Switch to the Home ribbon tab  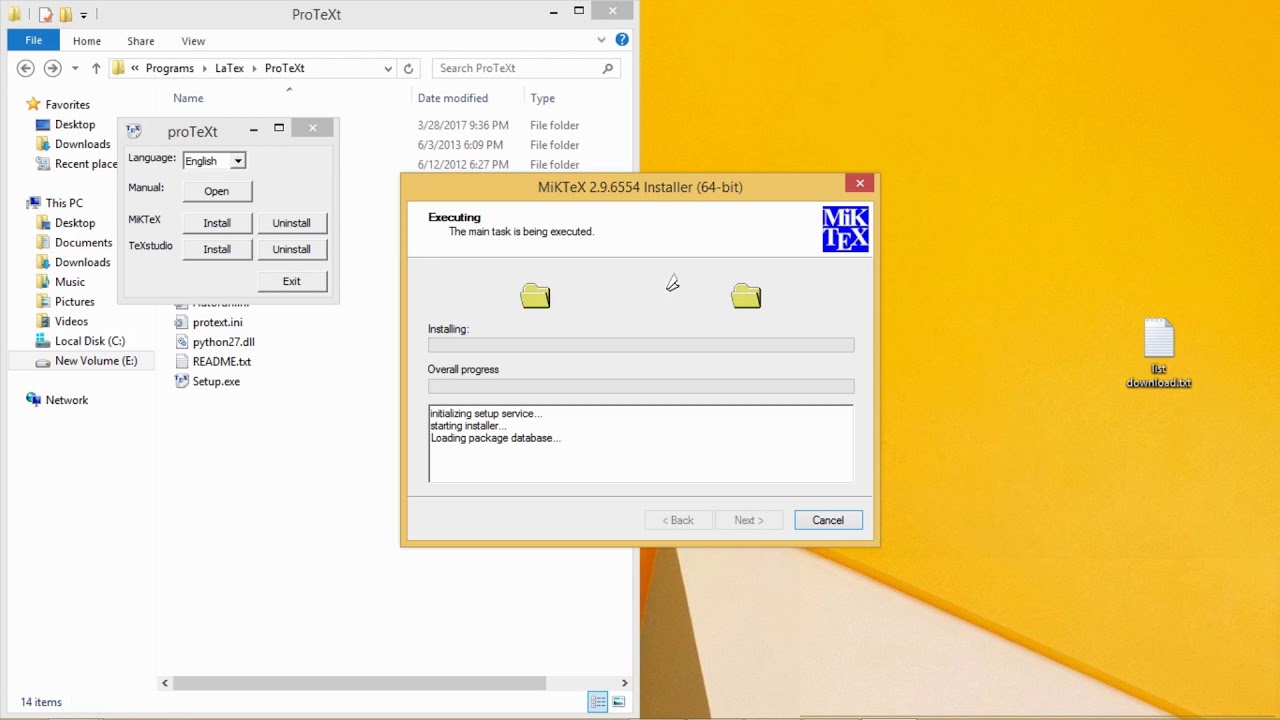87,41
